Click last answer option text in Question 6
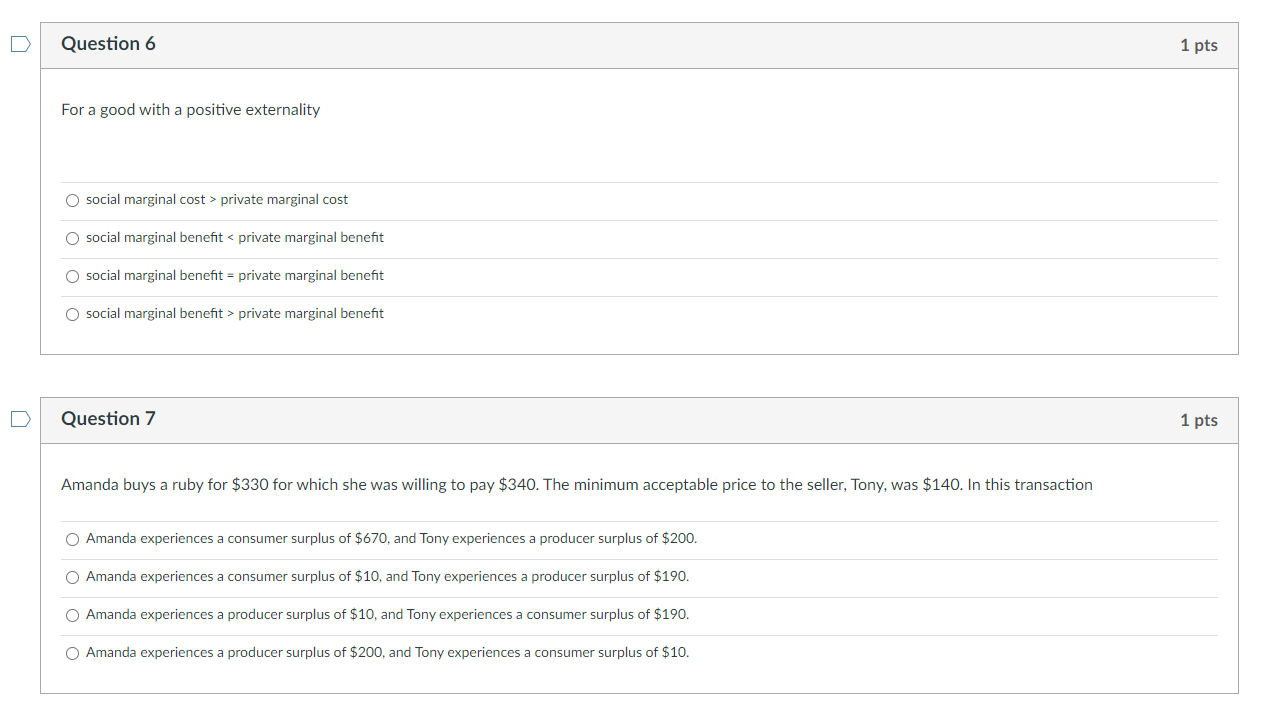This screenshot has width=1282, height=715. [x=233, y=313]
